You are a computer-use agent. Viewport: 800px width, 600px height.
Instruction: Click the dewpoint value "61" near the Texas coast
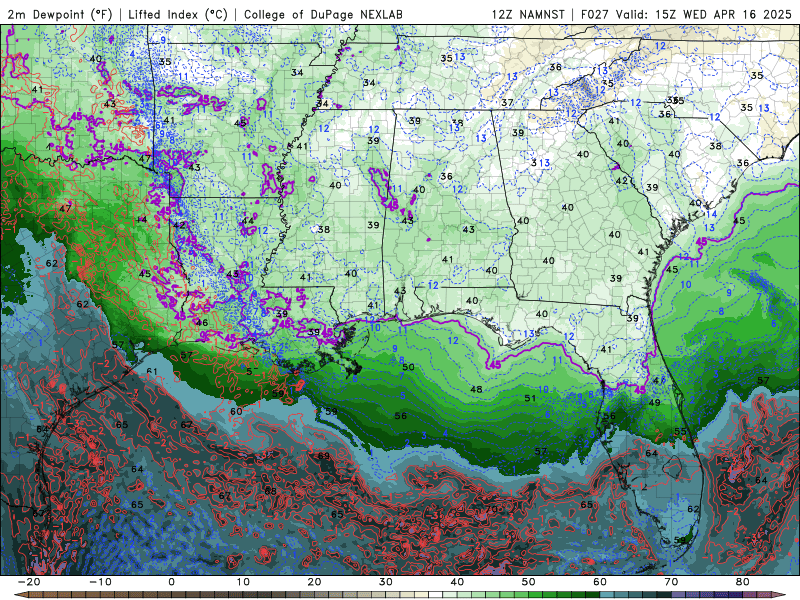152,371
